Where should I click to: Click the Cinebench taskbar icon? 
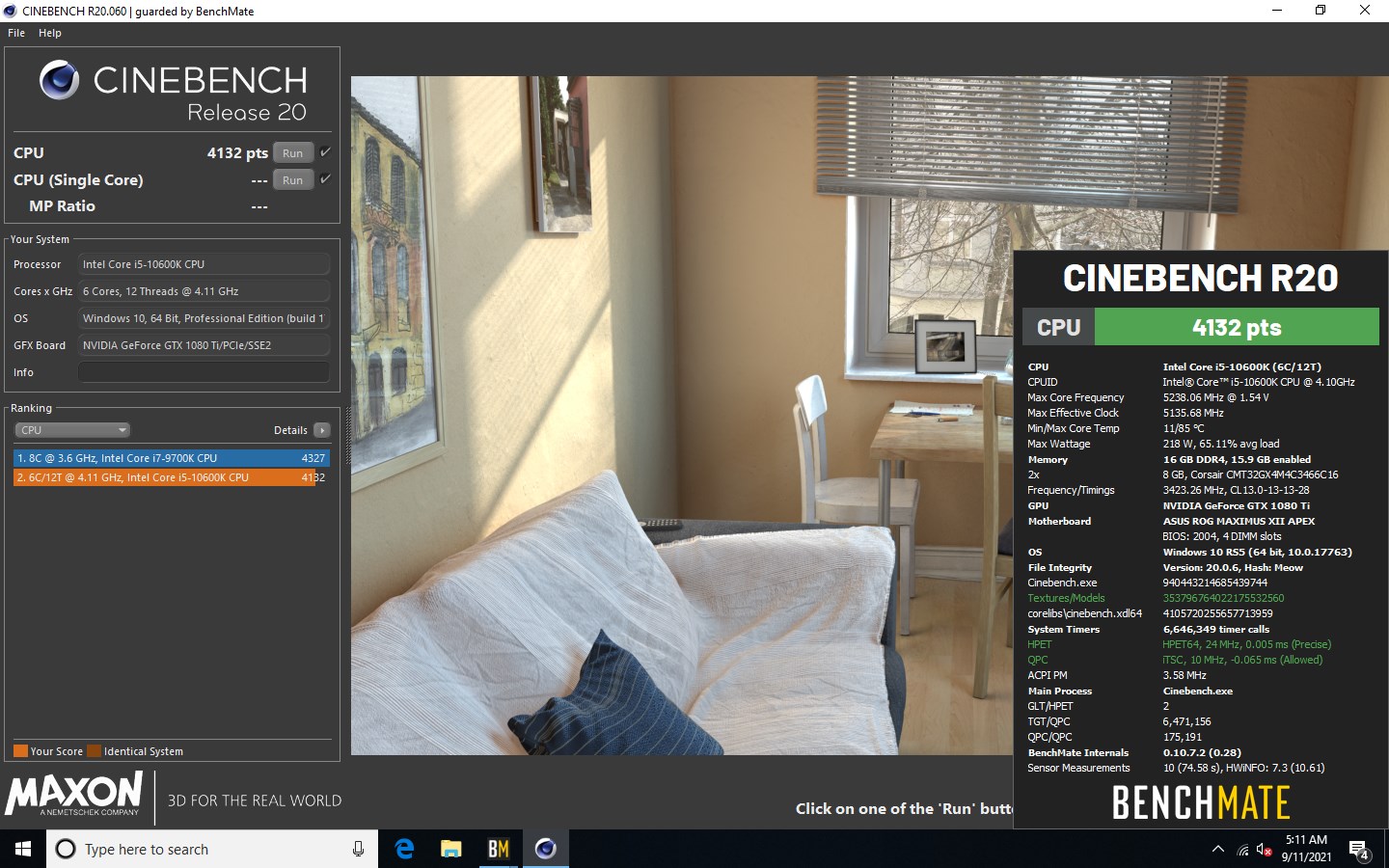(545, 849)
